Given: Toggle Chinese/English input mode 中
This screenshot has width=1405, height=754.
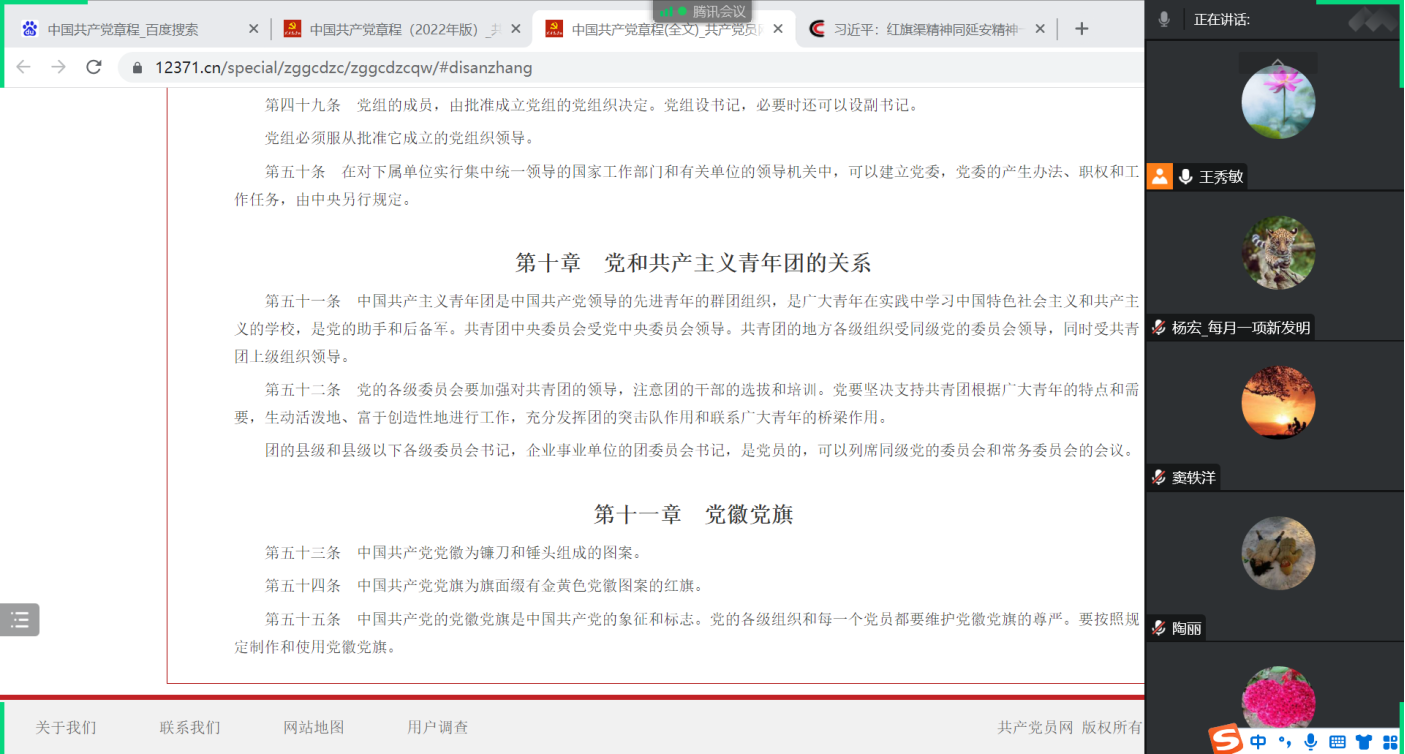Looking at the screenshot, I should click(1258, 741).
